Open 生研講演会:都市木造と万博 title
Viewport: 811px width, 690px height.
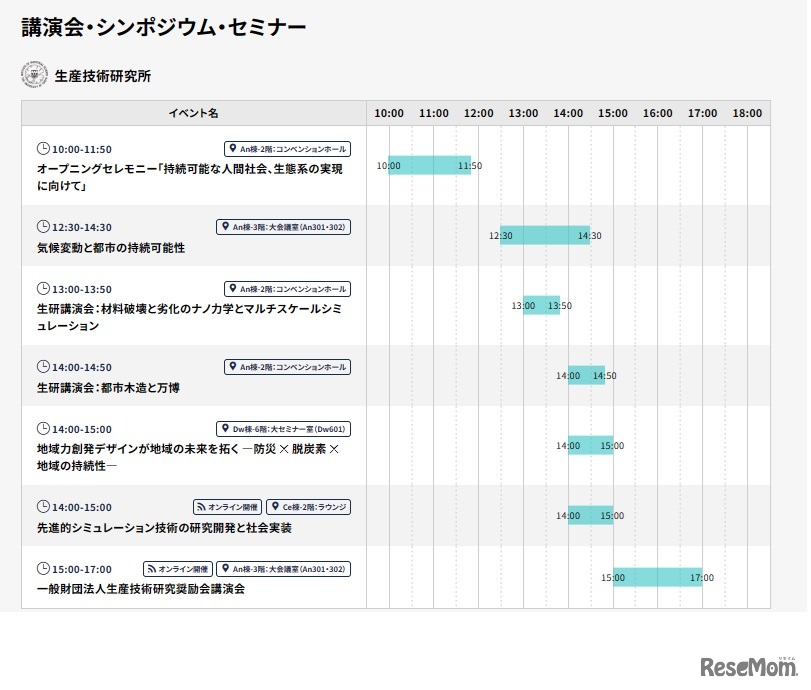108,387
